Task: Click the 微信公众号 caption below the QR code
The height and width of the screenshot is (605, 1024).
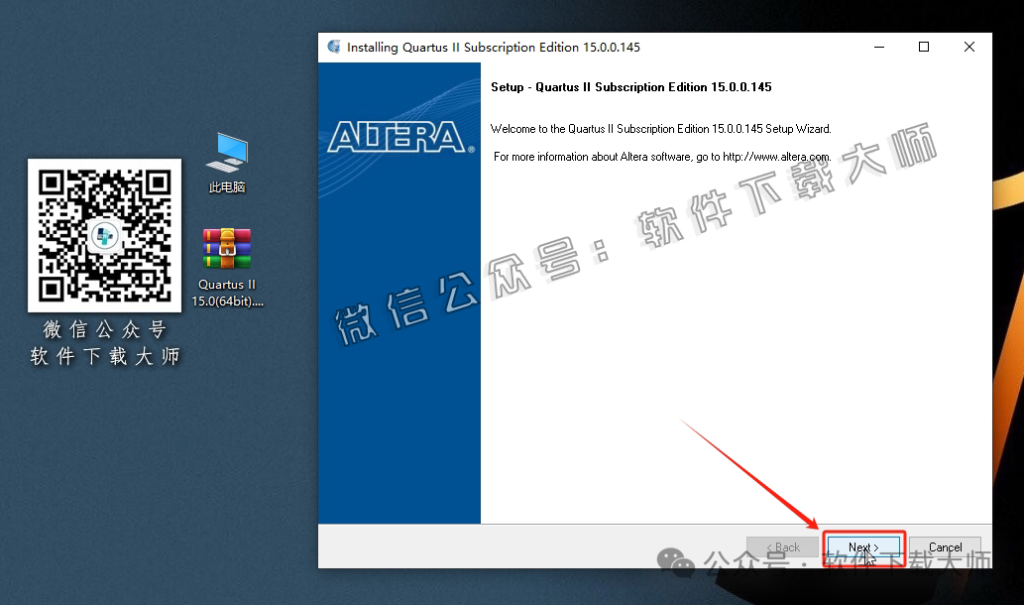Action: (104, 330)
